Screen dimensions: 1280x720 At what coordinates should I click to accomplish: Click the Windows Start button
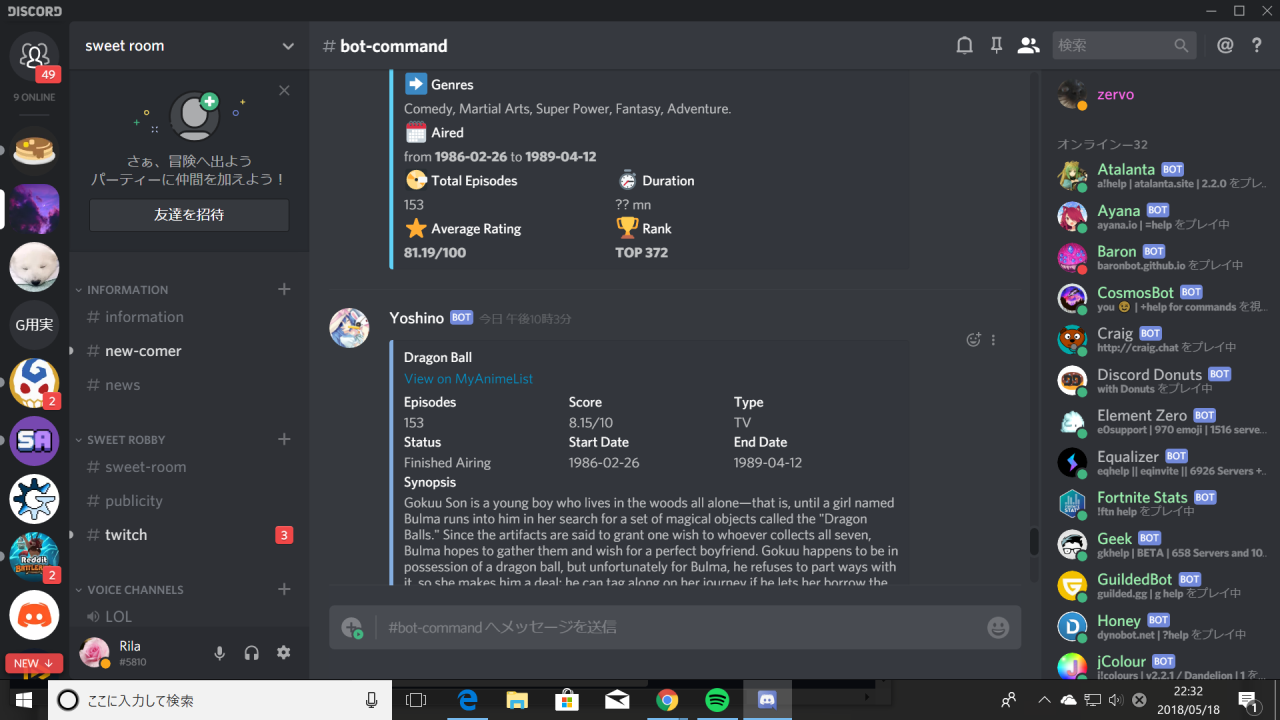pyautogui.click(x=24, y=700)
